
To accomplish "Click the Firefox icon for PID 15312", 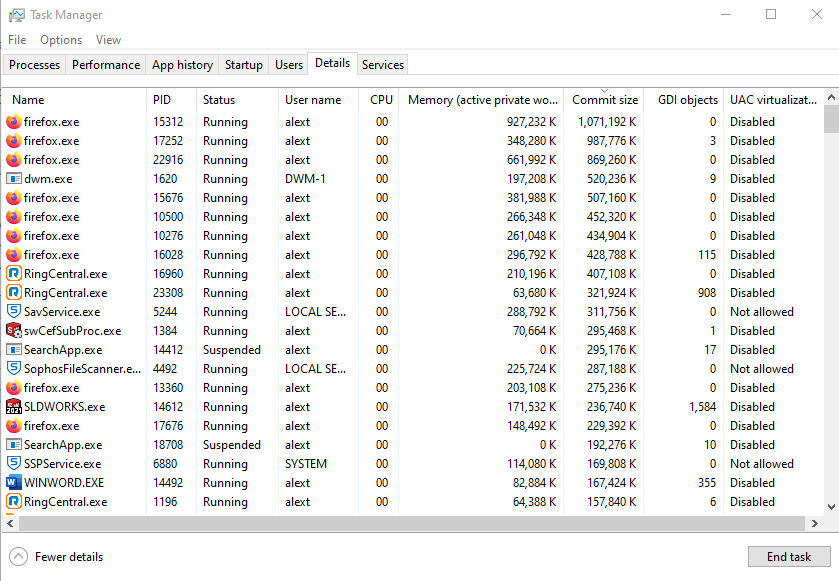I will [14, 122].
